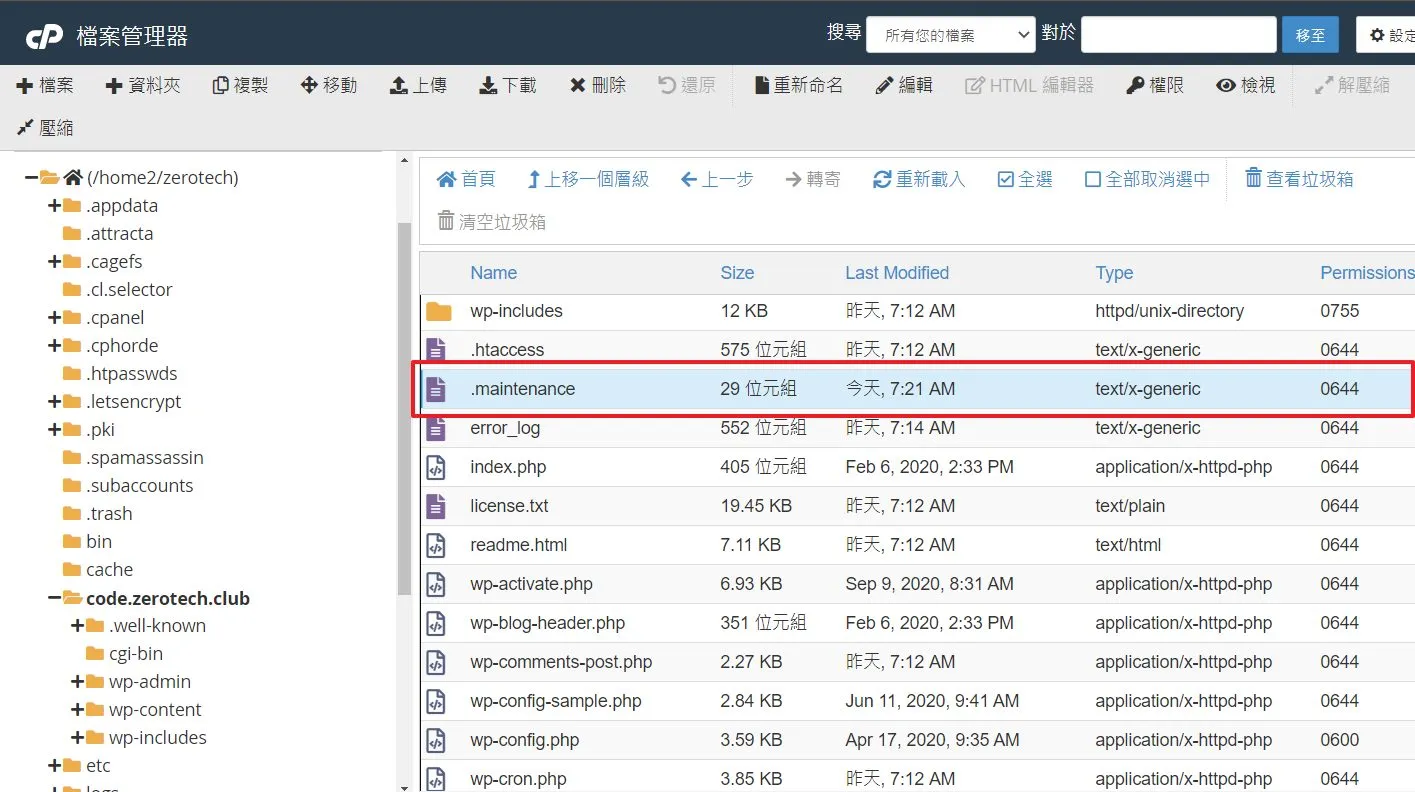Click the 下載 download toolbar button
This screenshot has width=1415, height=792.
pyautogui.click(x=508, y=86)
